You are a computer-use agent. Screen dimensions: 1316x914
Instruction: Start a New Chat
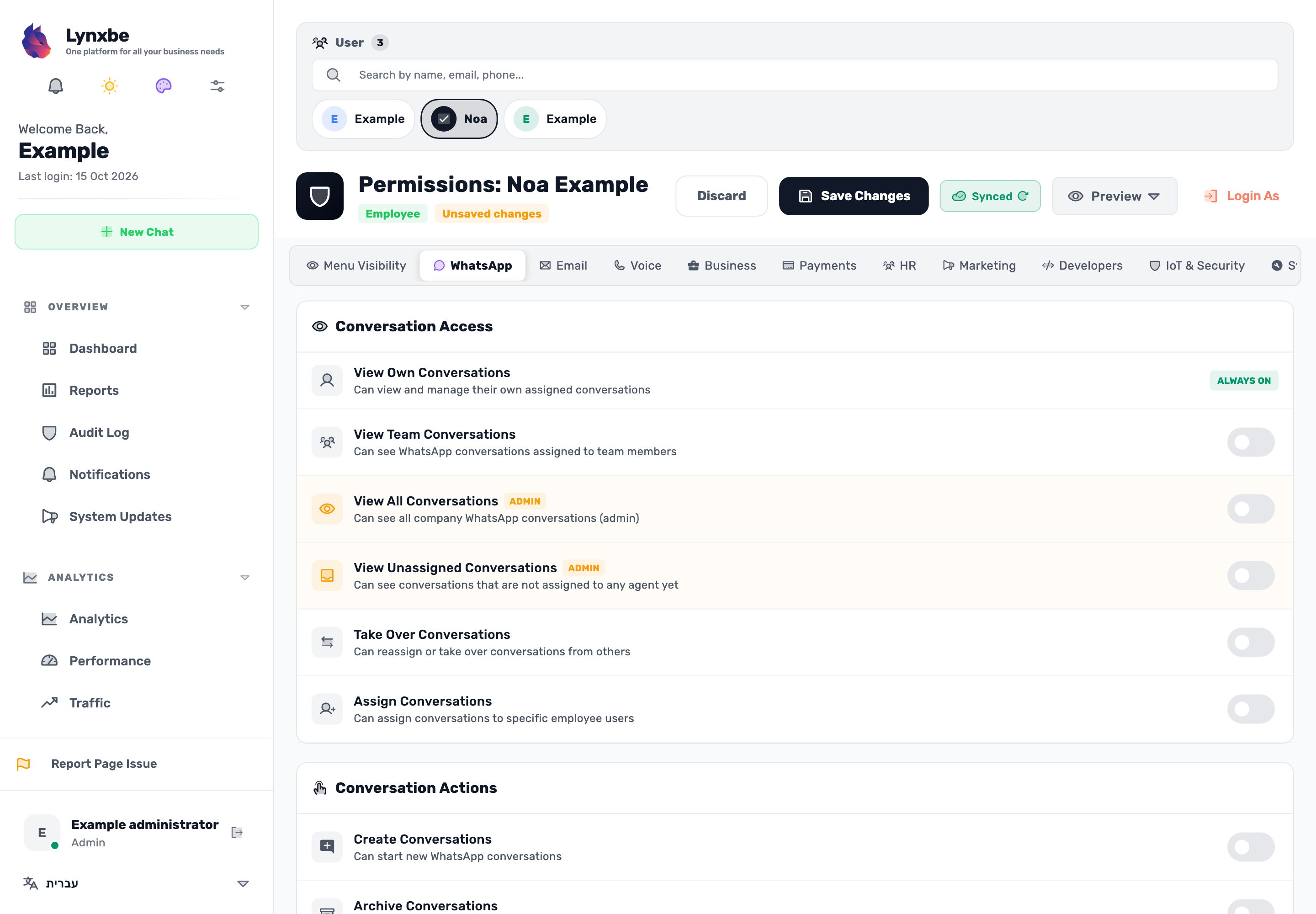click(x=136, y=232)
